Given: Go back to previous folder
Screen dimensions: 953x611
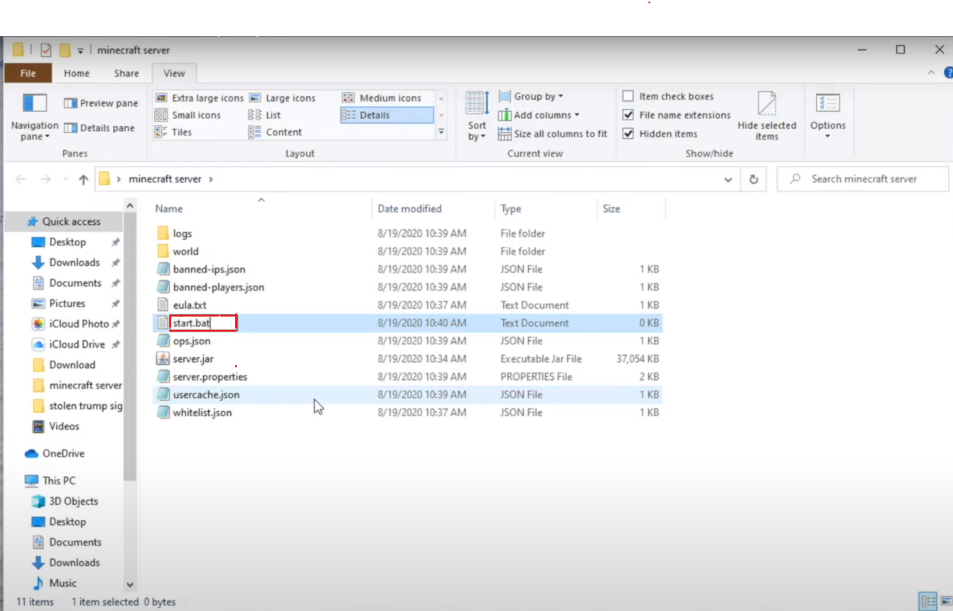Looking at the screenshot, I should tap(21, 179).
